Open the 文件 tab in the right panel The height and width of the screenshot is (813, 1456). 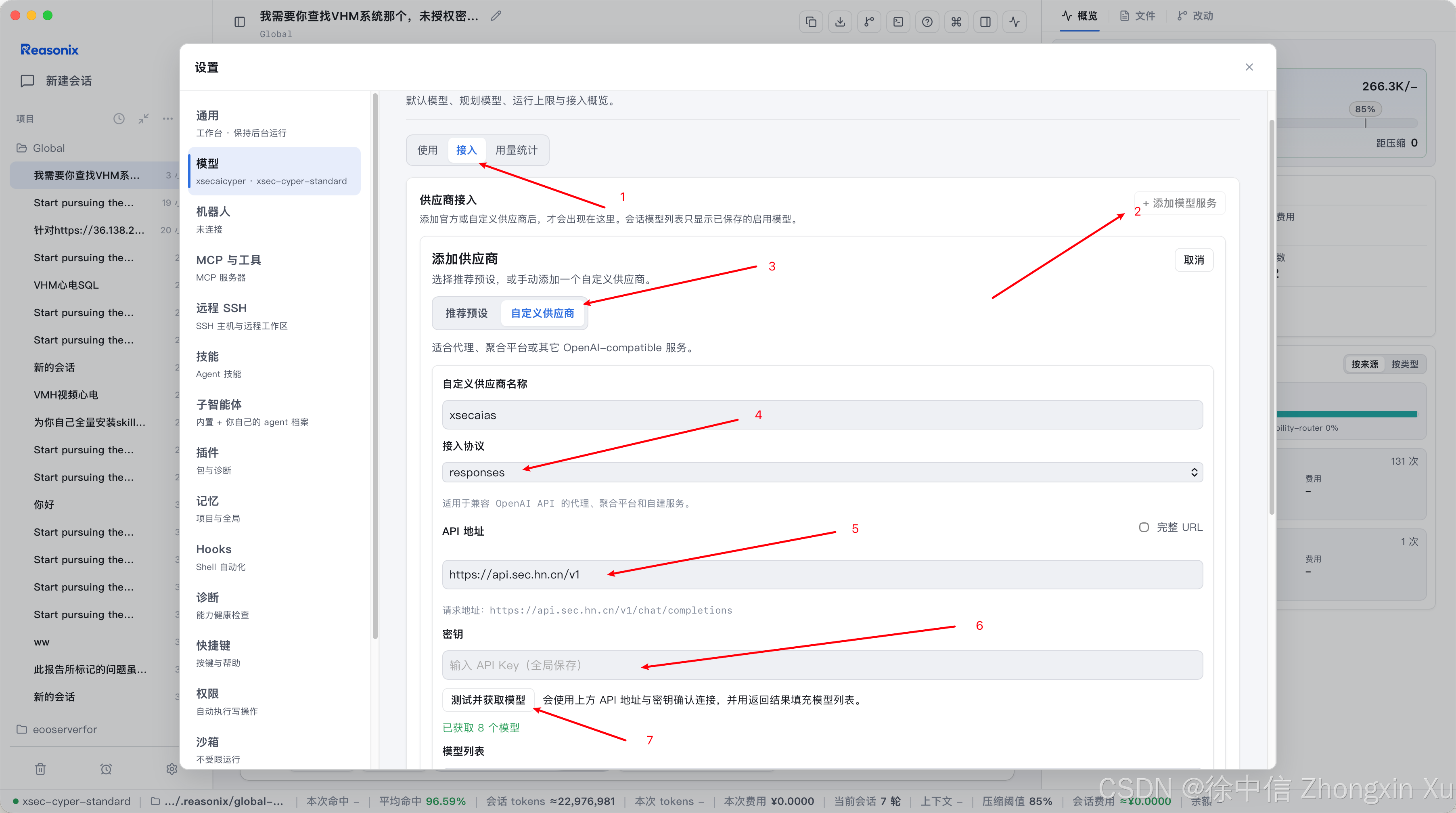(1137, 16)
